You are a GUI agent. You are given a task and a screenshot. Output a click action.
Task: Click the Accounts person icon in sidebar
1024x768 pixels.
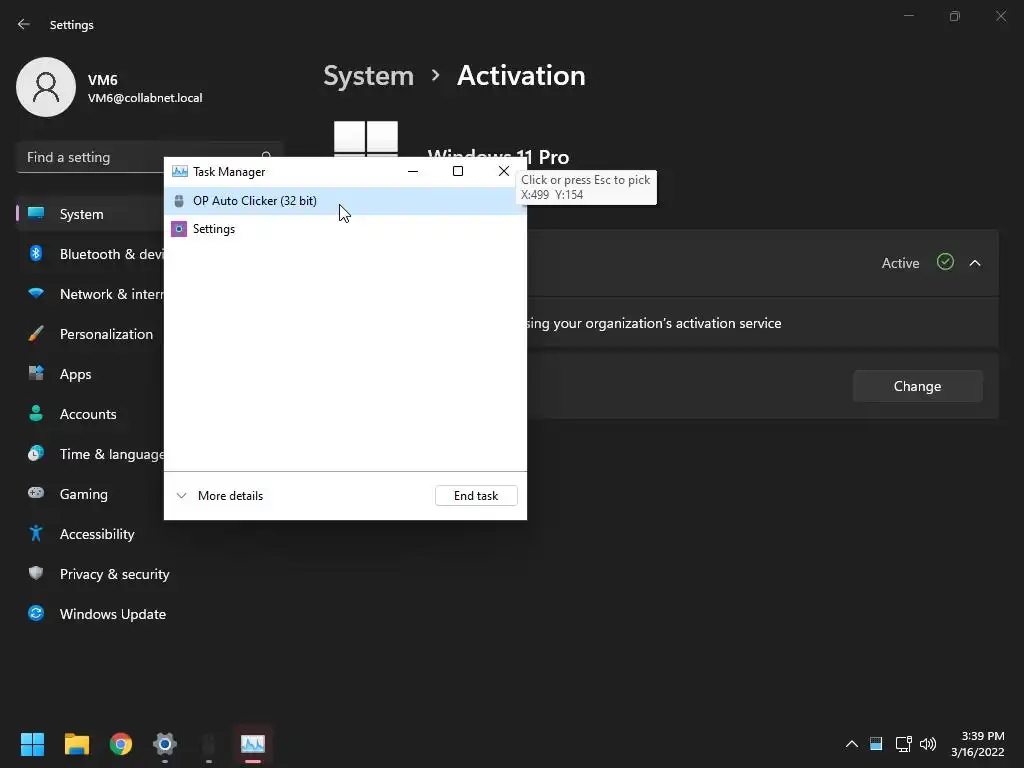pos(36,413)
